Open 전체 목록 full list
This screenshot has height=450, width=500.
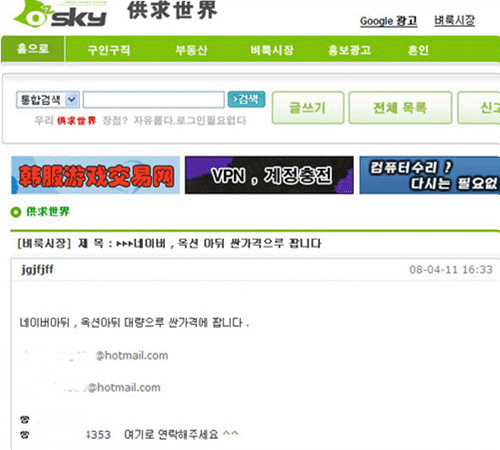(x=400, y=108)
